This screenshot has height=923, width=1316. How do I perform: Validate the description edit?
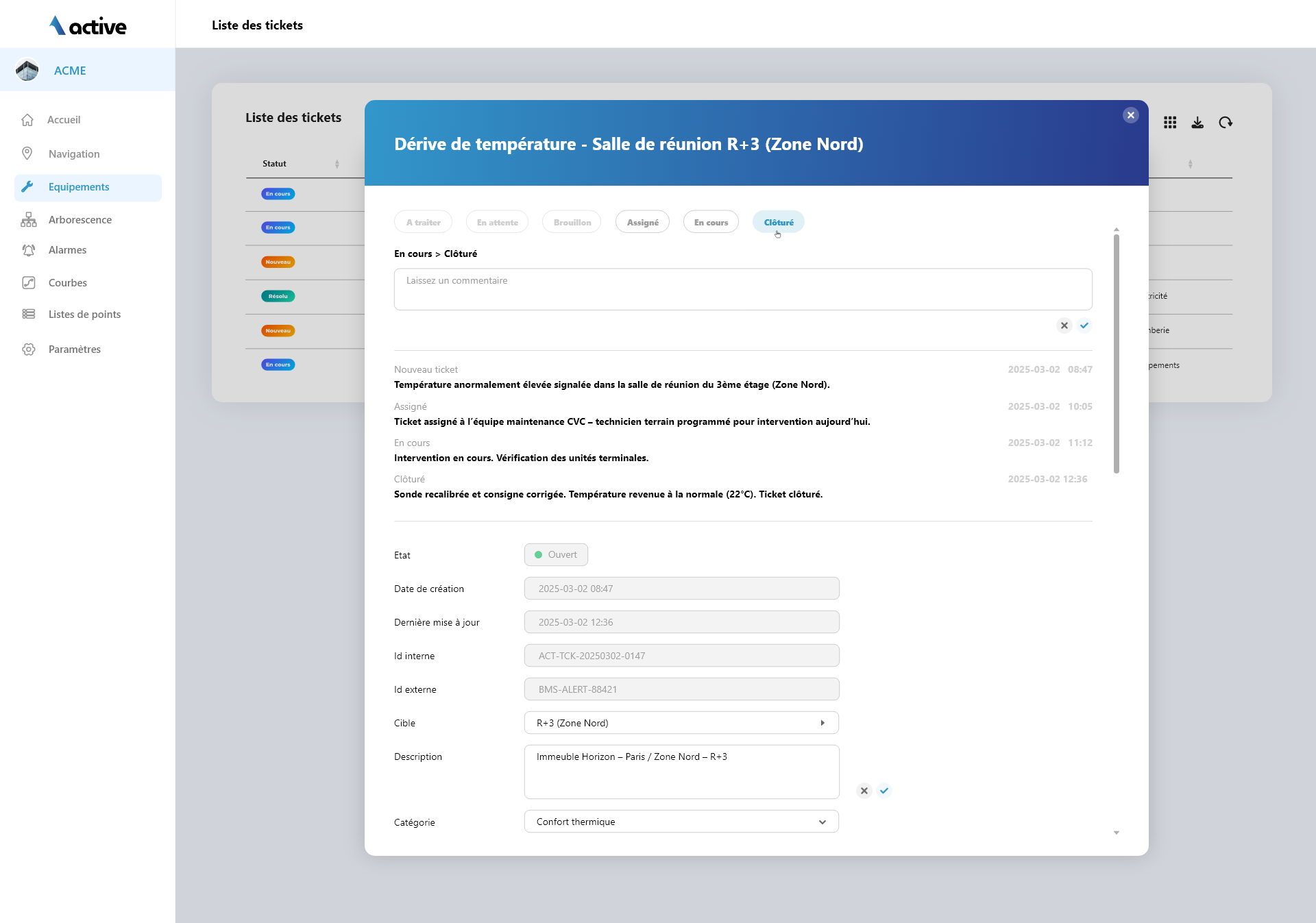point(884,791)
